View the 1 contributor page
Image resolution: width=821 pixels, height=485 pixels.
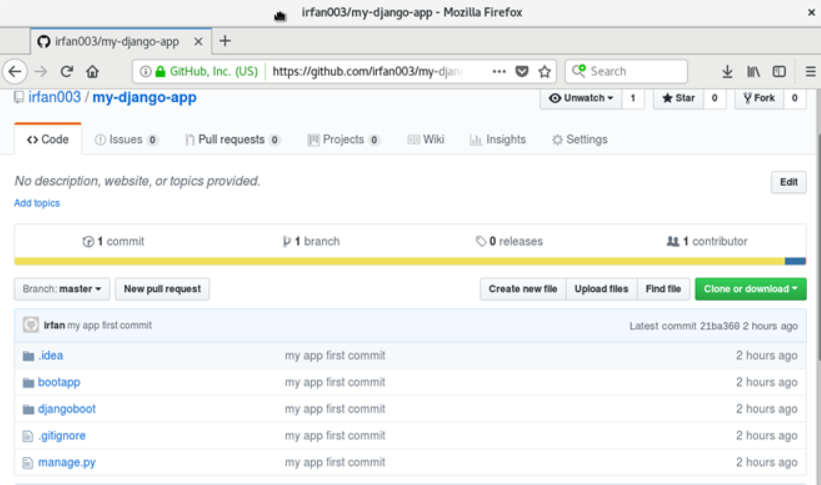[707, 241]
